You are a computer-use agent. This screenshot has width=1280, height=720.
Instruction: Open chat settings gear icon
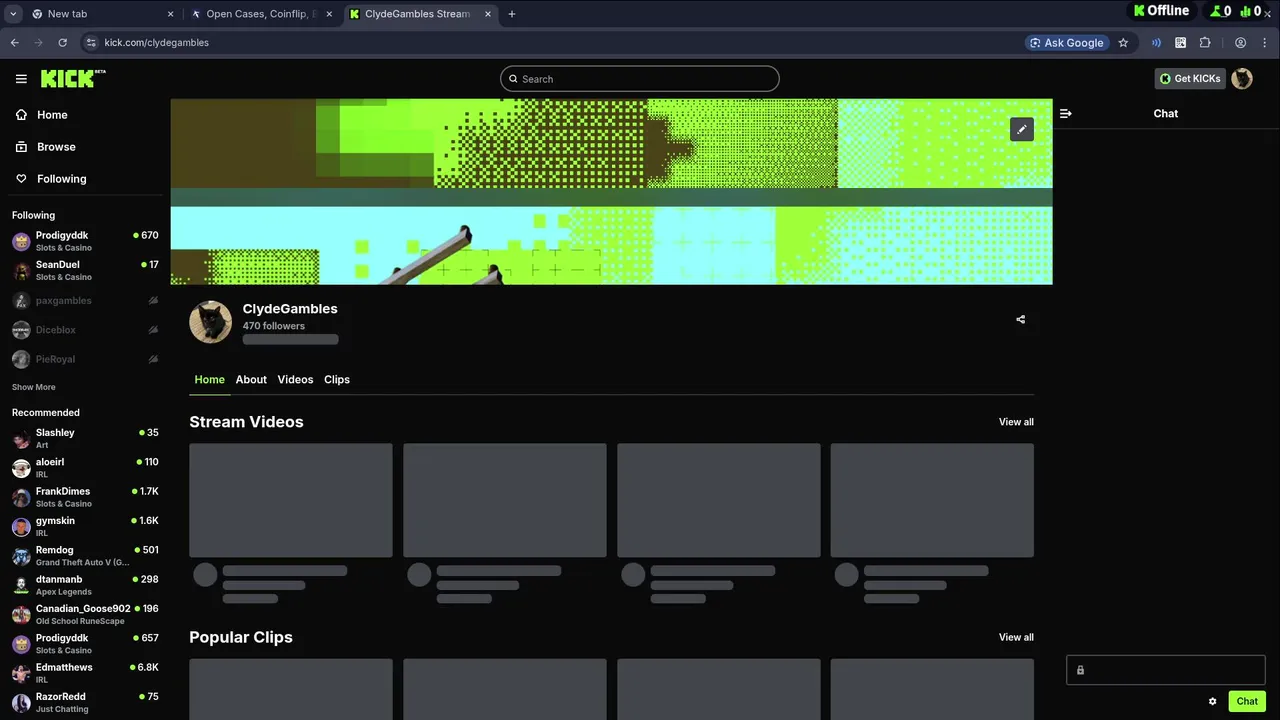point(1213,701)
